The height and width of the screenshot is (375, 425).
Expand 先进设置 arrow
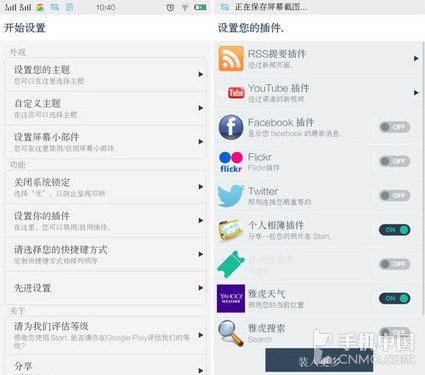[201, 288]
